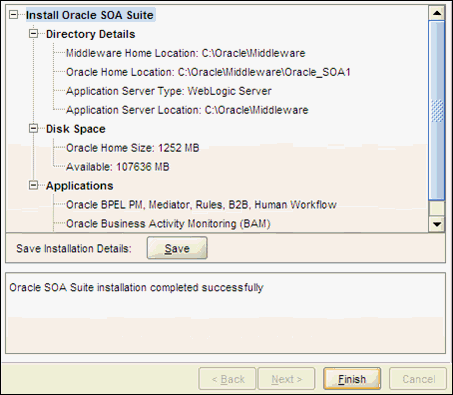
Task: Select the Disk Space tree label
Action: (x=76, y=129)
